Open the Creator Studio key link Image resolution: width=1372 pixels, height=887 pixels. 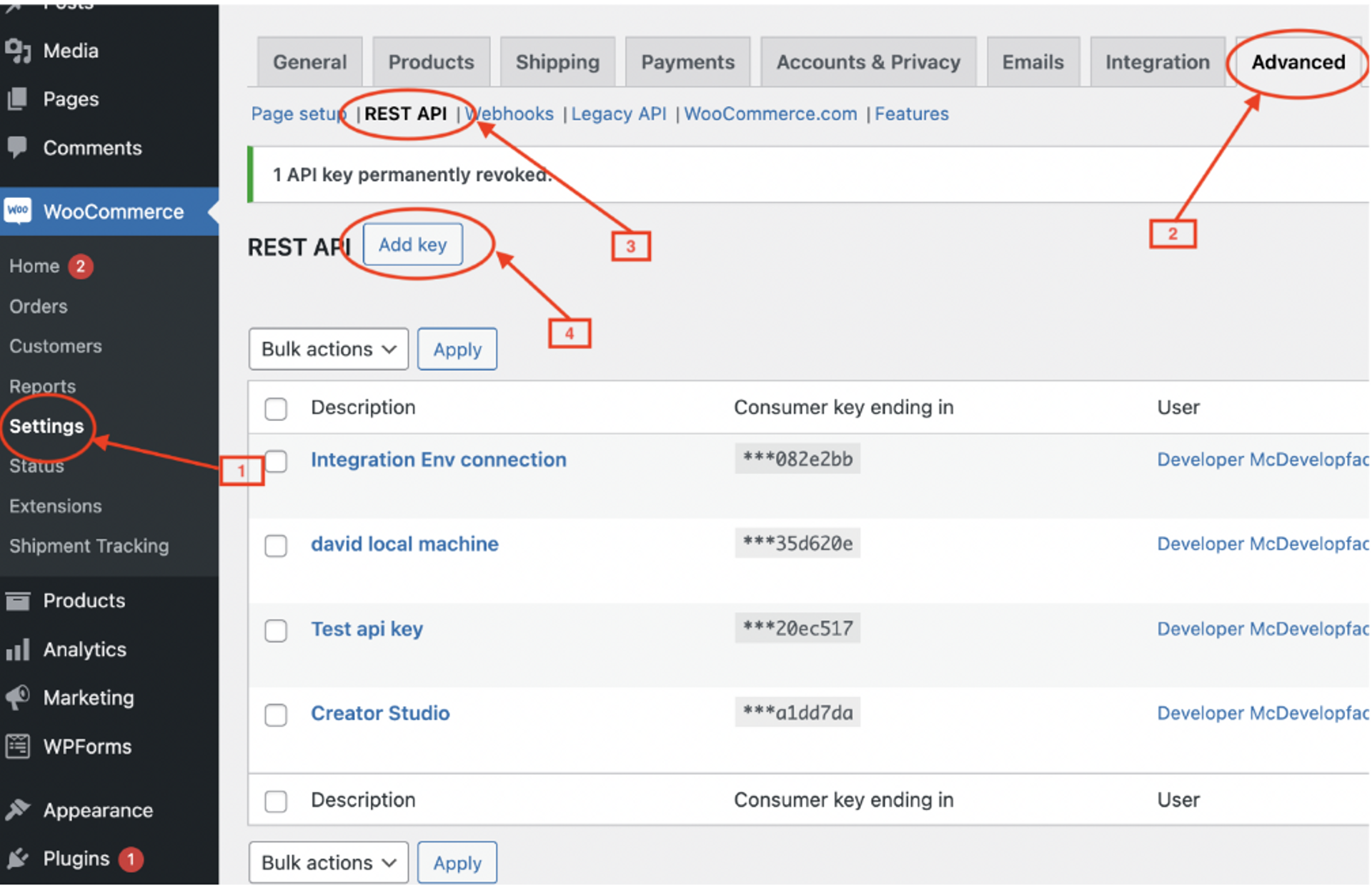[379, 713]
